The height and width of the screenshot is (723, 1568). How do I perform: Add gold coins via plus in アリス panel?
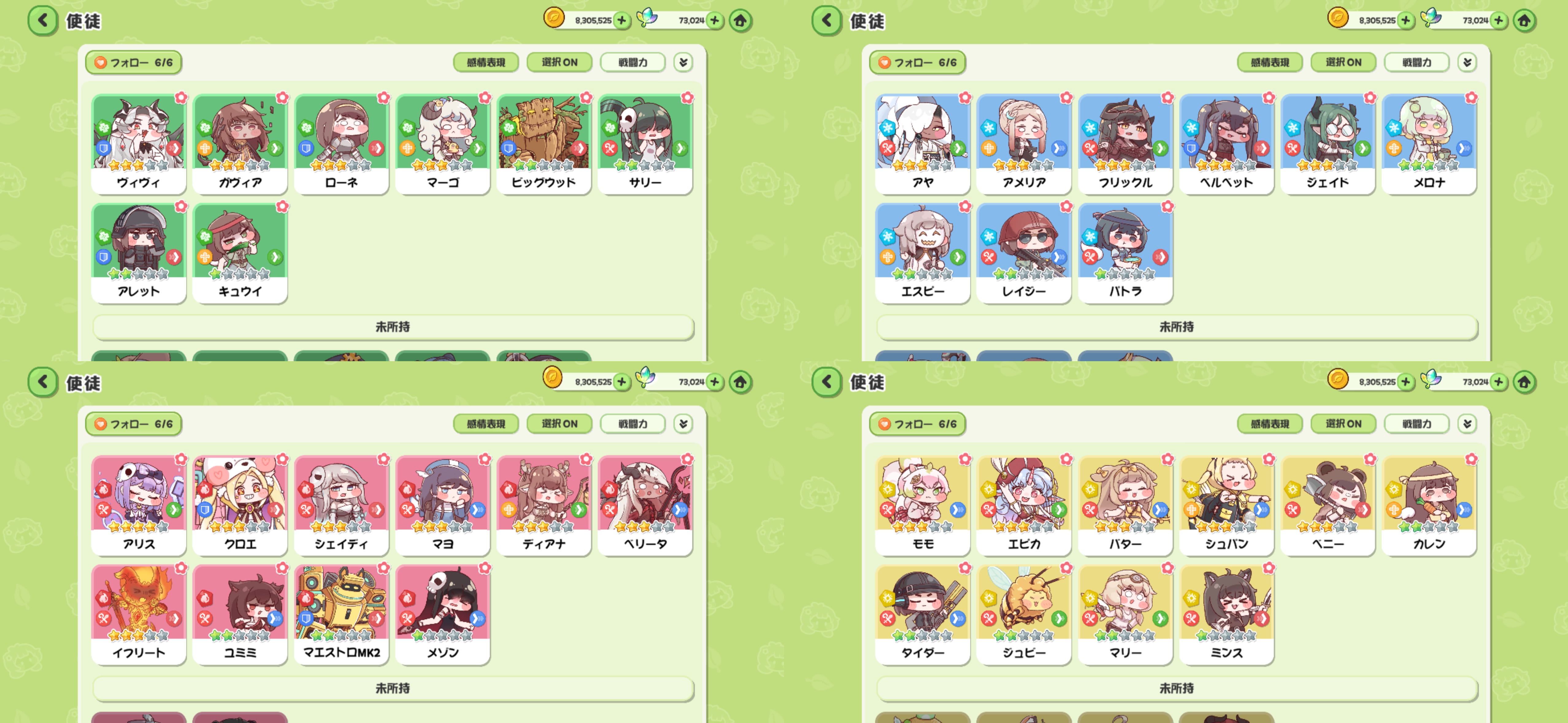click(x=621, y=382)
